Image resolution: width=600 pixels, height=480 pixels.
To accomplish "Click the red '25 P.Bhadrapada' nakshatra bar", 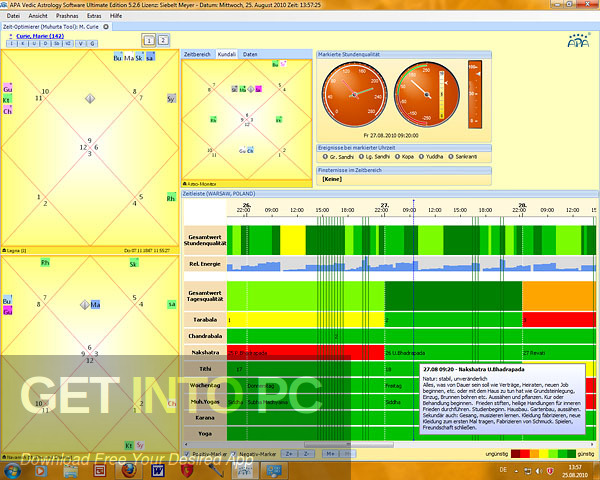I will click(306, 353).
